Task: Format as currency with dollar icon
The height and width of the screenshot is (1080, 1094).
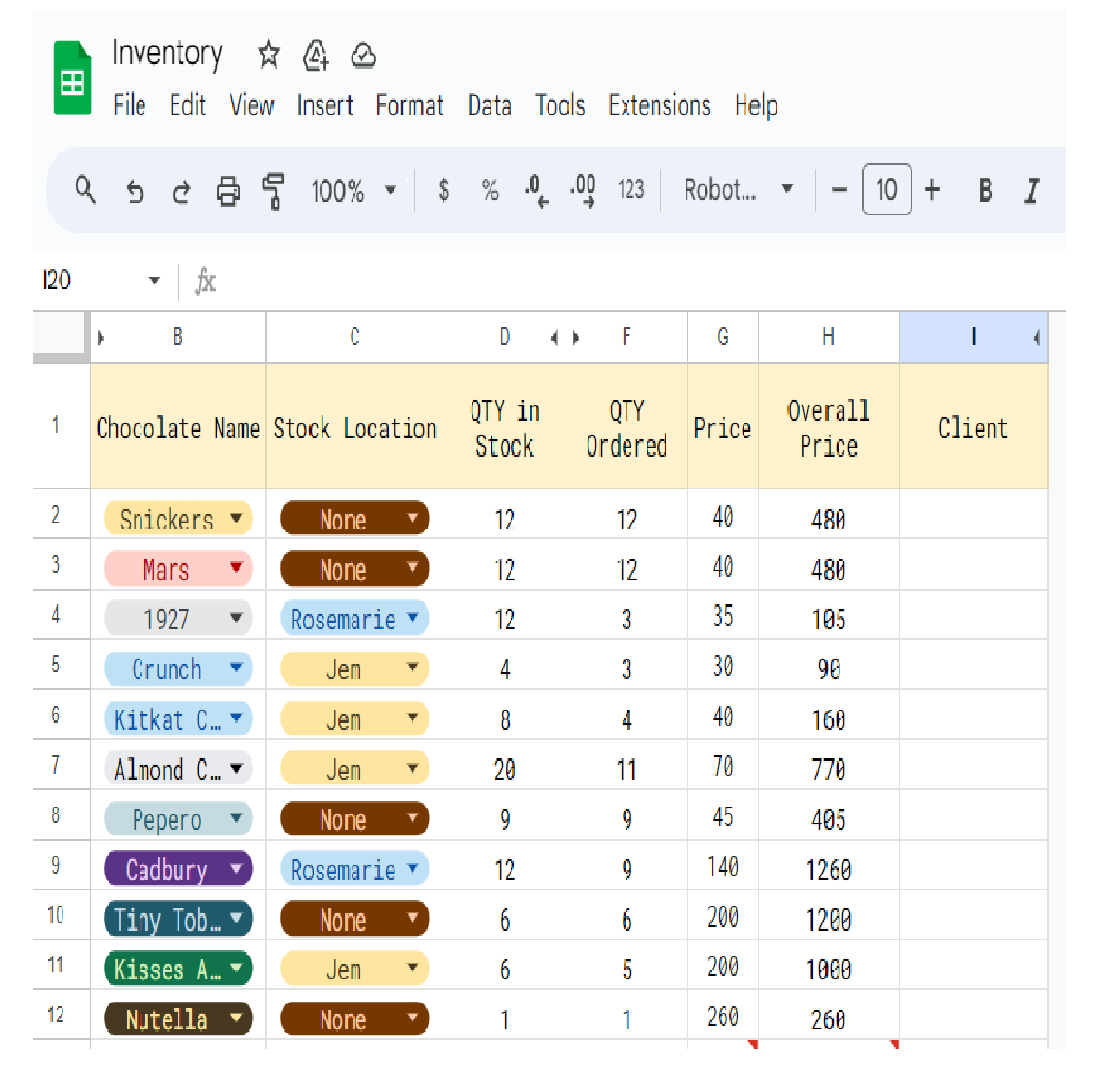Action: tap(443, 190)
